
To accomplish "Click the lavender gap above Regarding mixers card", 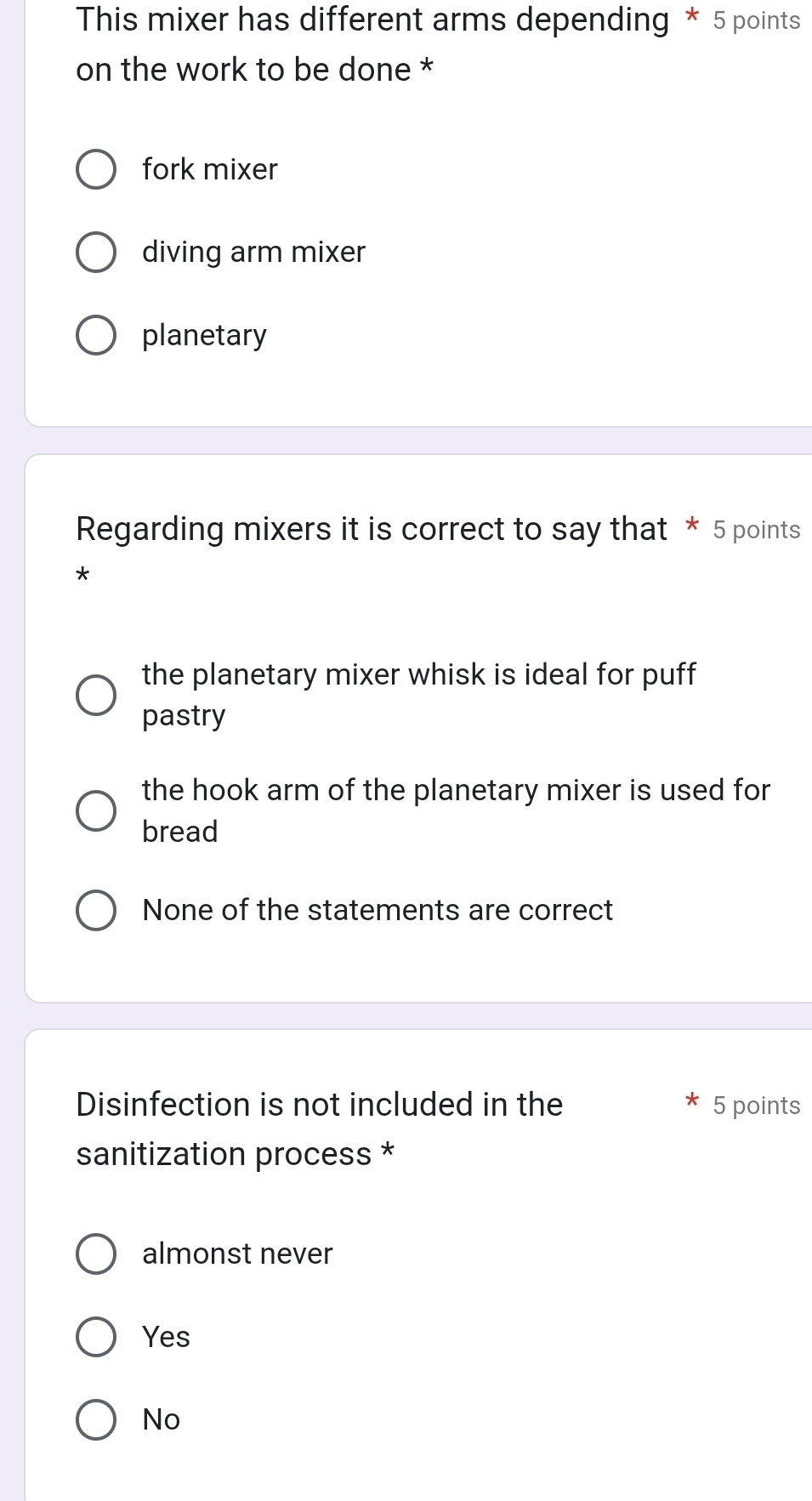I will pyautogui.click(x=418, y=441).
